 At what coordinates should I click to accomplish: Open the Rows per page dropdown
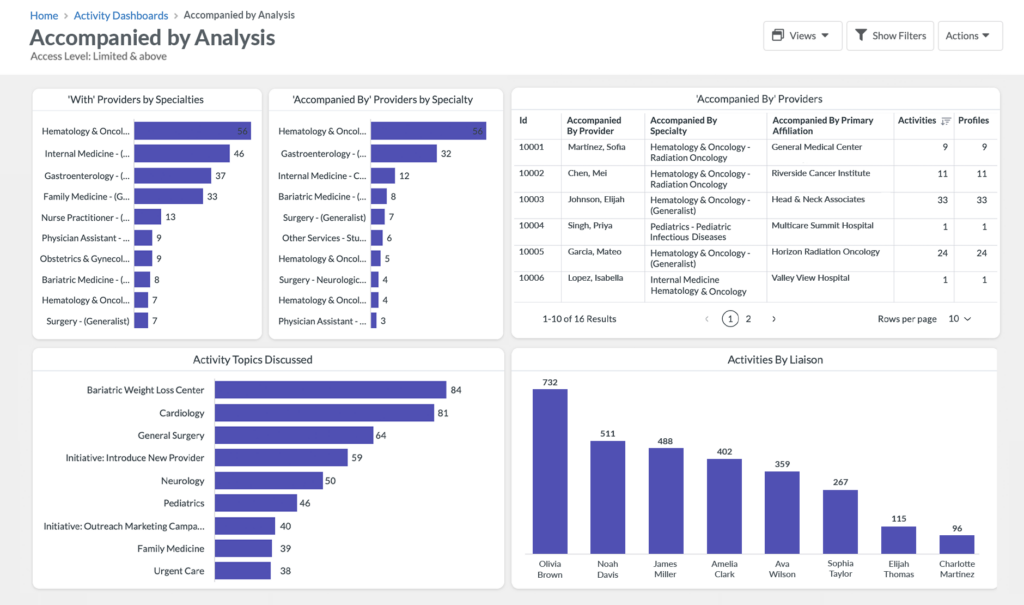click(958, 317)
